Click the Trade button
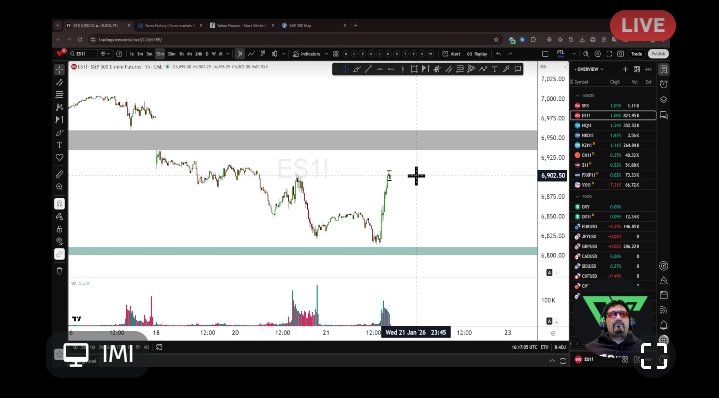719x398 pixels. (x=636, y=54)
